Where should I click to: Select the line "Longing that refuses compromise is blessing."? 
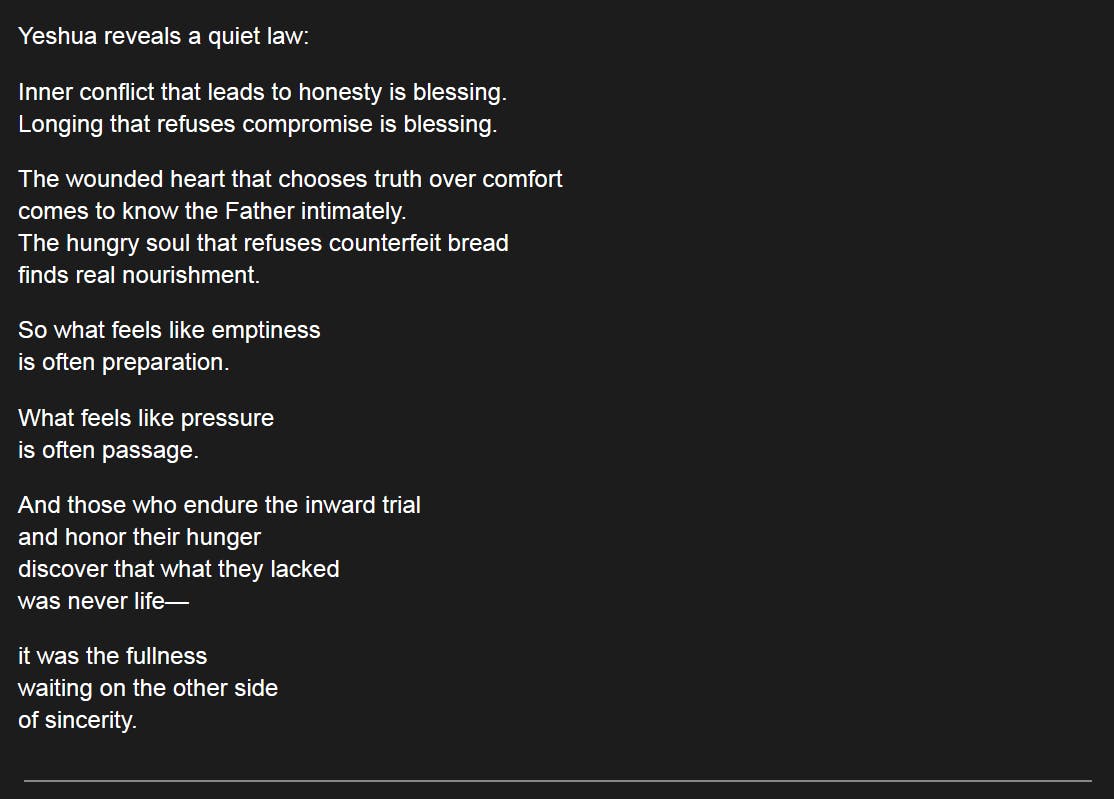point(257,125)
